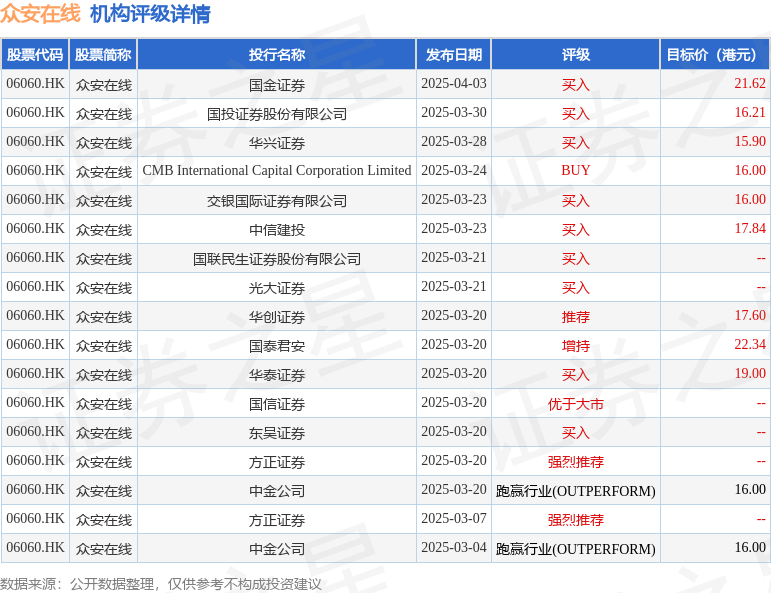Select the 评级 column header
Viewport: 771px width, 593px height.
click(x=576, y=55)
